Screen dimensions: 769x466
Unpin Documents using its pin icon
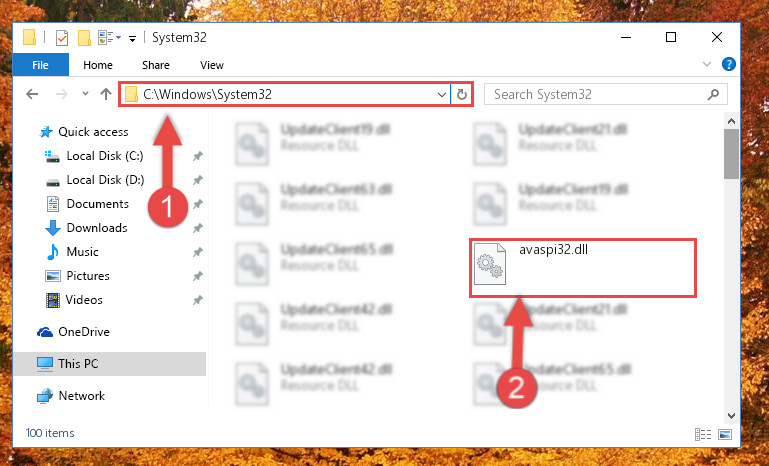coord(198,204)
